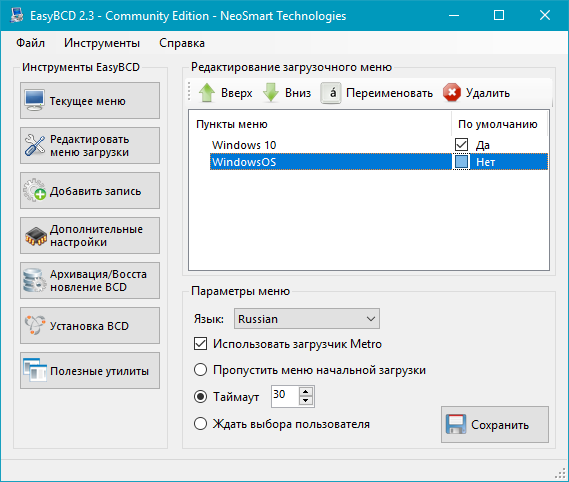The image size is (569, 482).
Task: Open the Добавить запись section
Action: pos(90,191)
